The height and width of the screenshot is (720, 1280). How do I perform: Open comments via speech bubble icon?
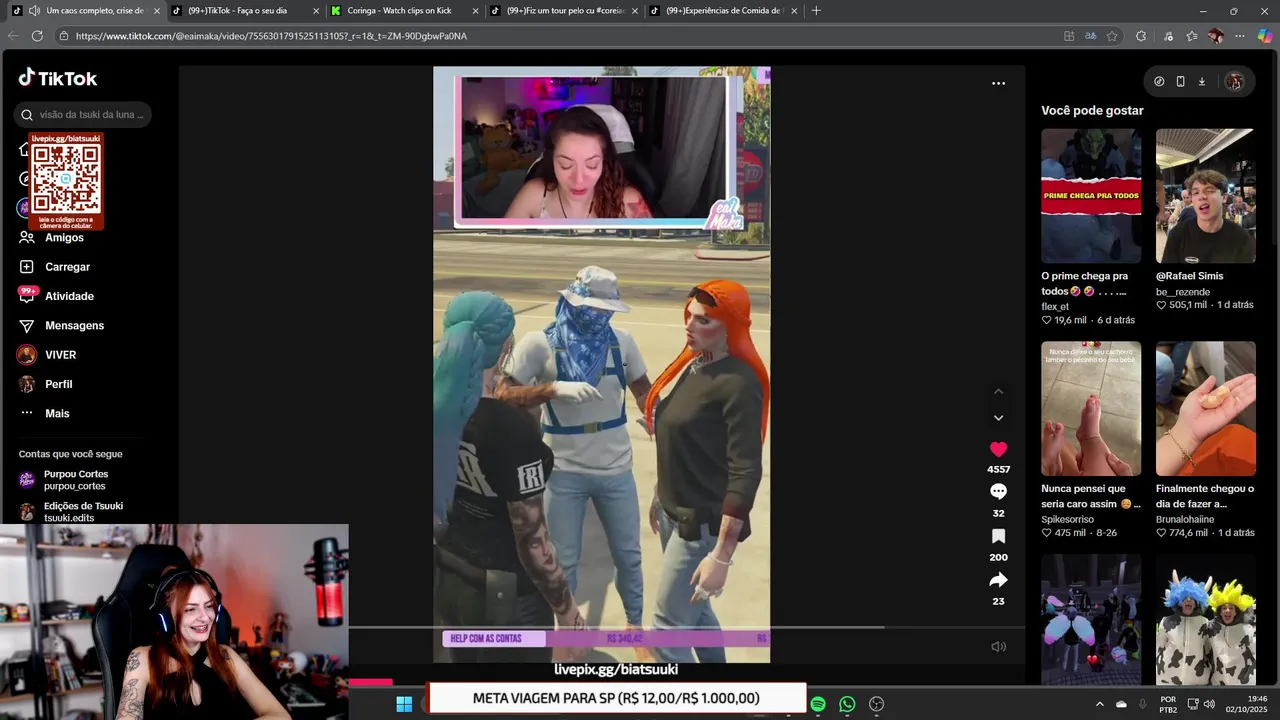(998, 491)
